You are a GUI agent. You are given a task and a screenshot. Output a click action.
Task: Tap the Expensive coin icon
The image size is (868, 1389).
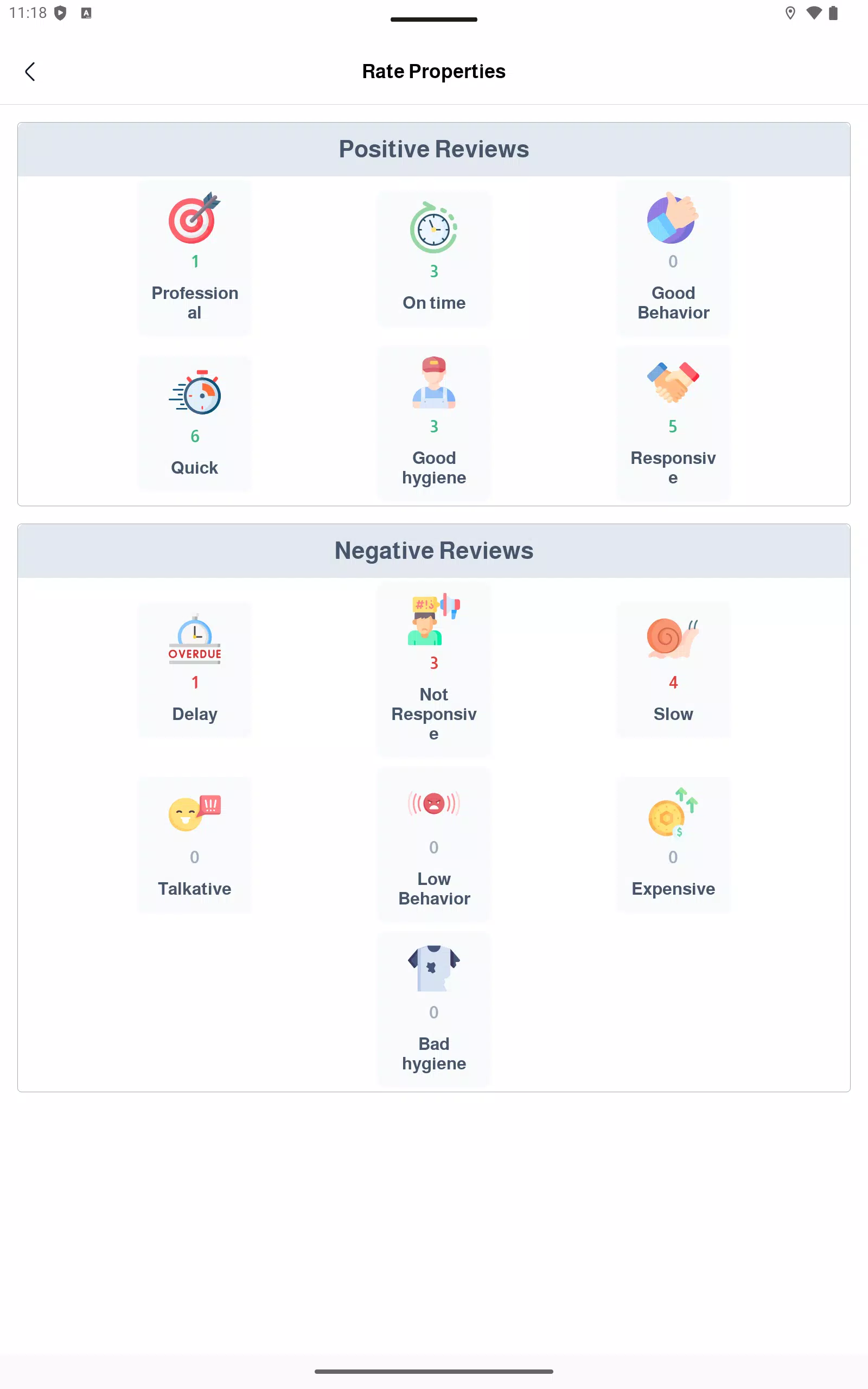pyautogui.click(x=673, y=813)
